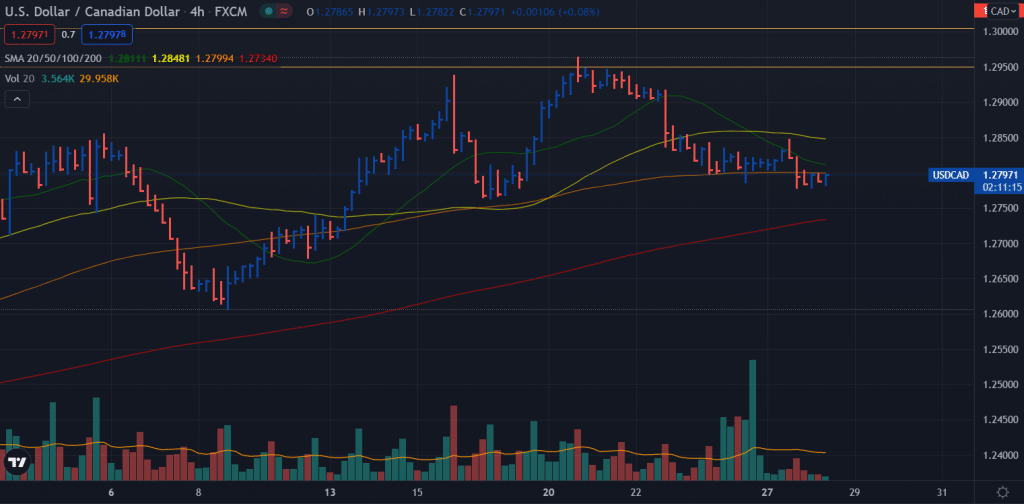The image size is (1024, 504).
Task: Click the open price O1.27865 value
Action: (330, 12)
